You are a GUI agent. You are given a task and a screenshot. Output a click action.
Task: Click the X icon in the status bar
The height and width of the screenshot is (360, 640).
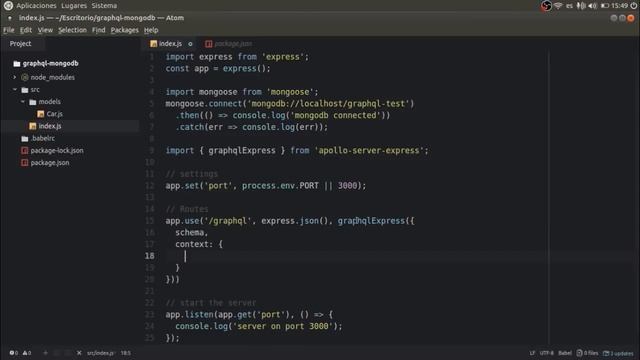(79, 353)
